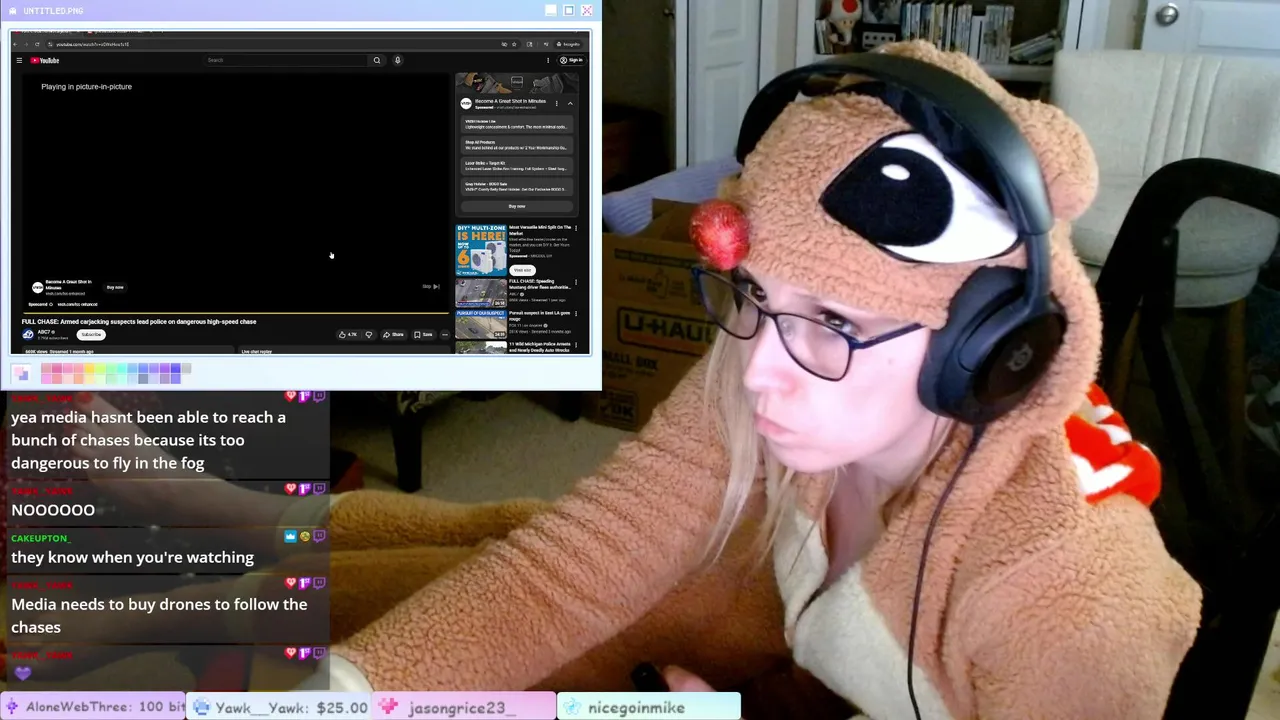1280x720 pixels.
Task: Pick the gray swatch at palette end
Action: [186, 369]
